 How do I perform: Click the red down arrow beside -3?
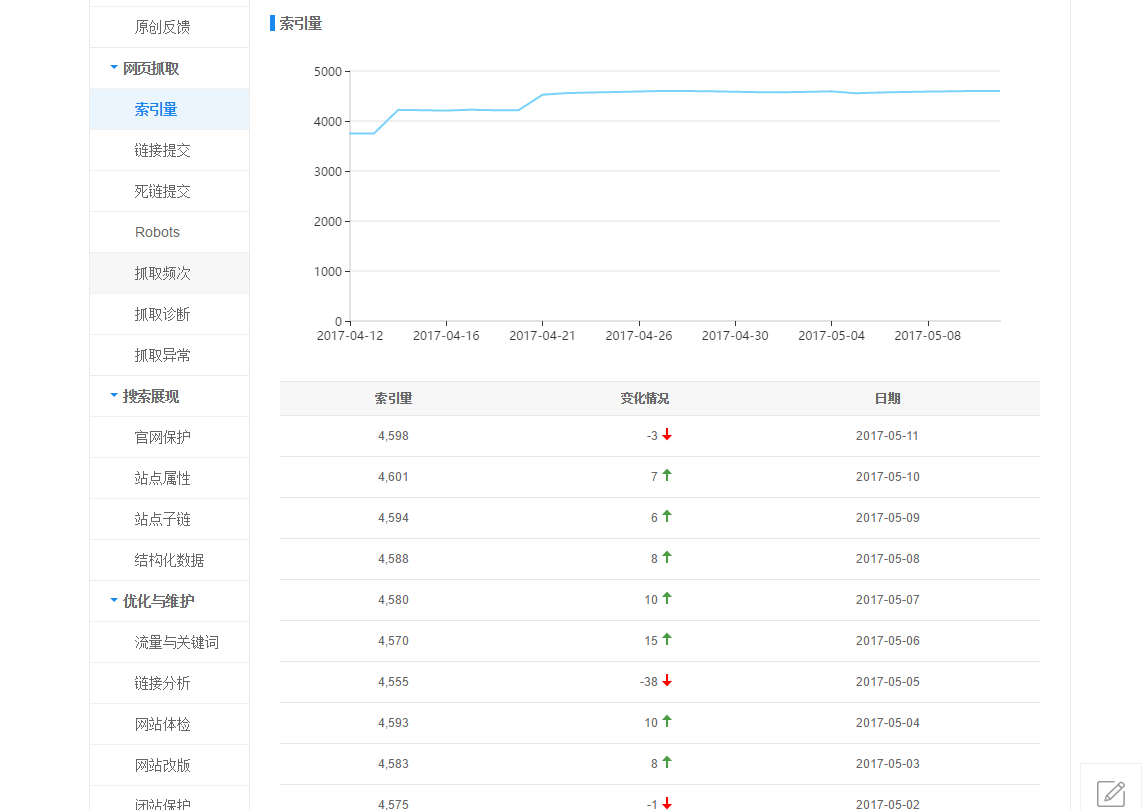click(x=668, y=435)
